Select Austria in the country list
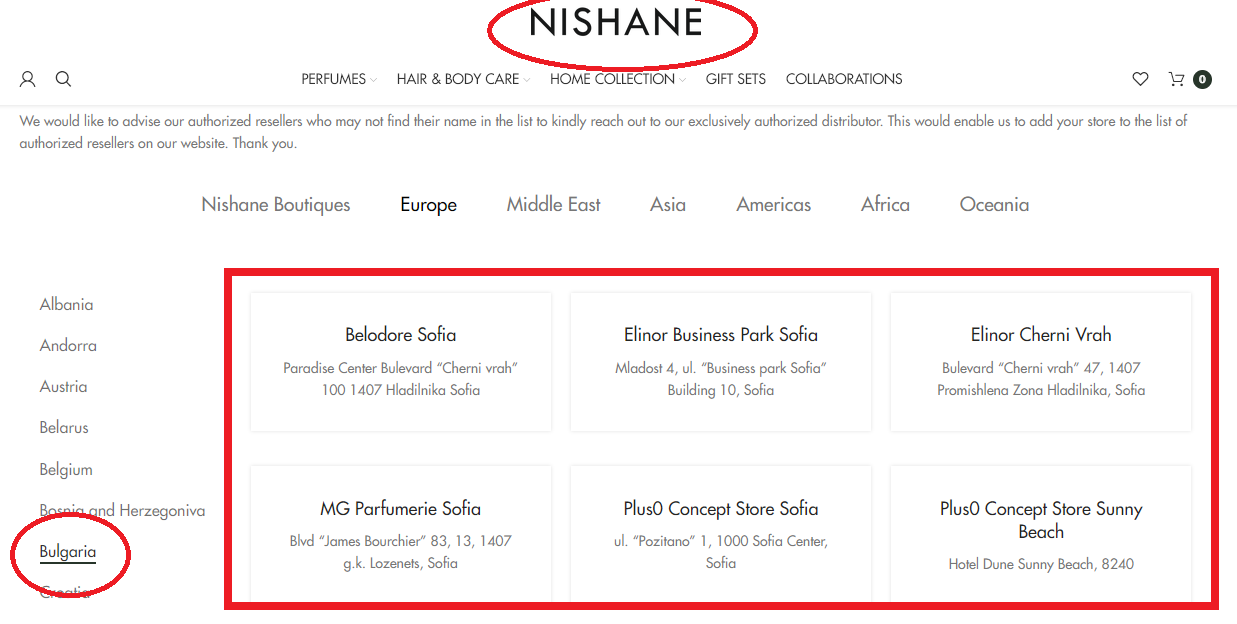The image size is (1237, 624). [63, 387]
